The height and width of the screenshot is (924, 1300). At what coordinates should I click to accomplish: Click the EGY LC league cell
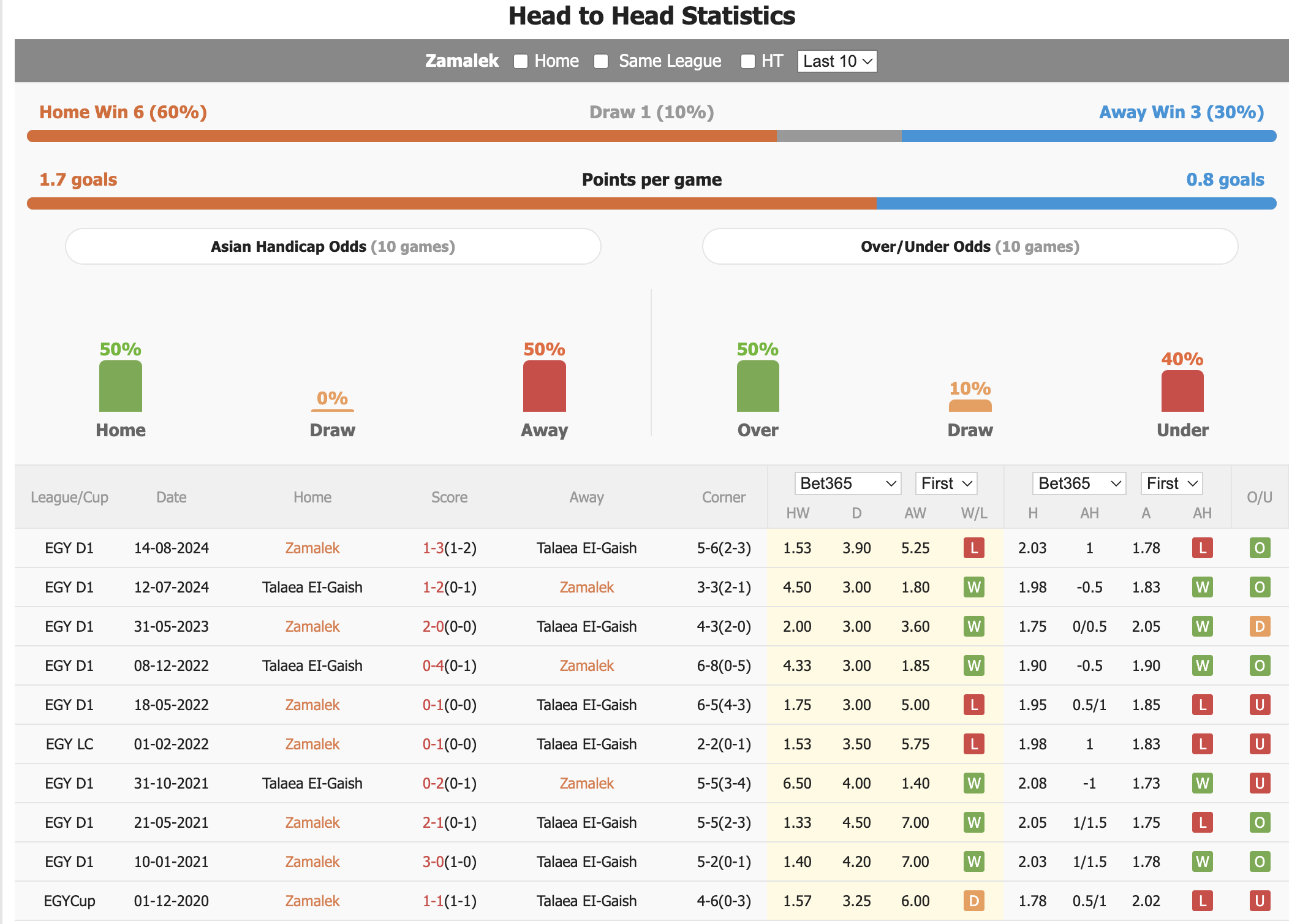coord(69,744)
